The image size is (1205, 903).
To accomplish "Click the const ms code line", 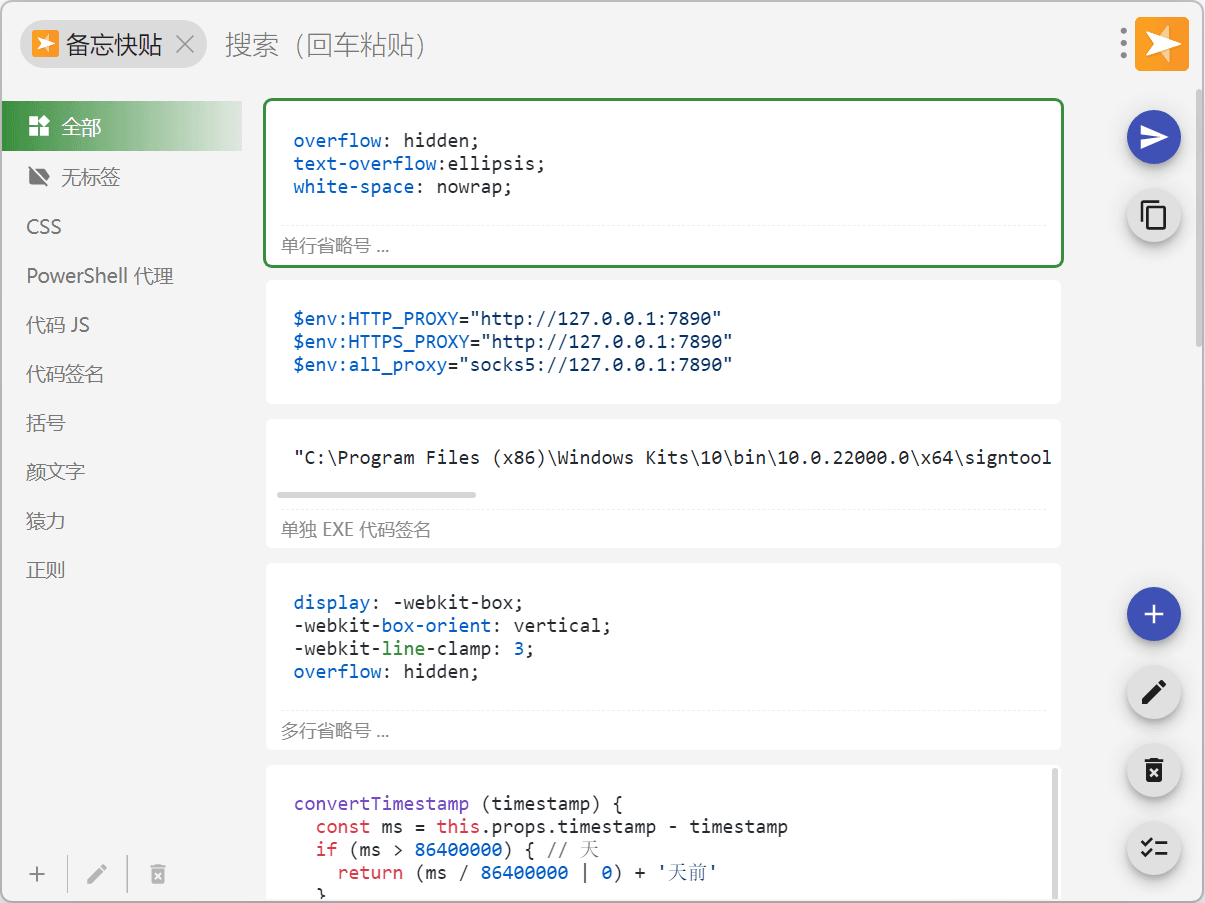I will pyautogui.click(x=552, y=827).
